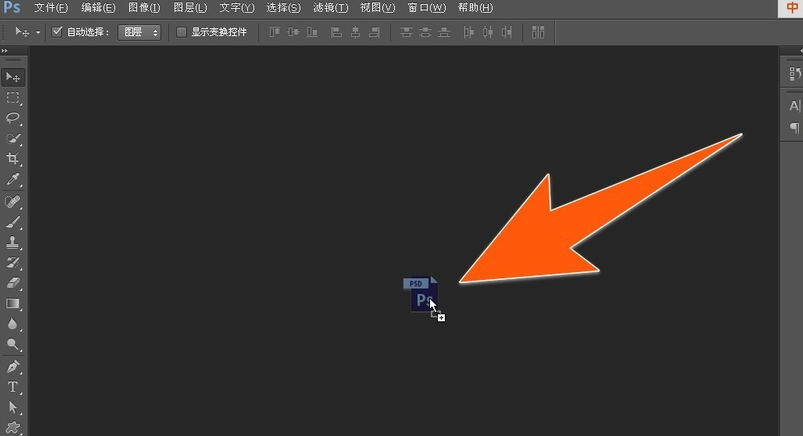Open the Move tool preset picker arrow

pos(38,32)
